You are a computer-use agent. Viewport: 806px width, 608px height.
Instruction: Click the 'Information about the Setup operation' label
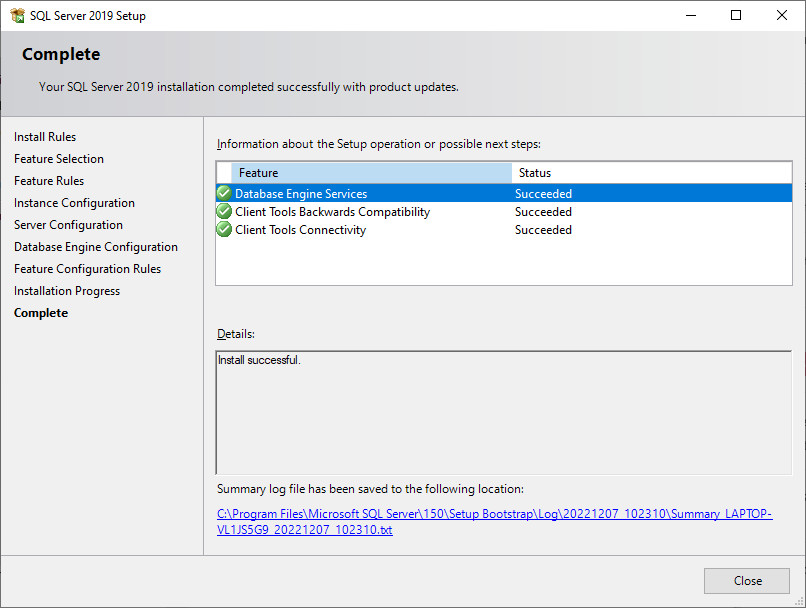[x=379, y=144]
